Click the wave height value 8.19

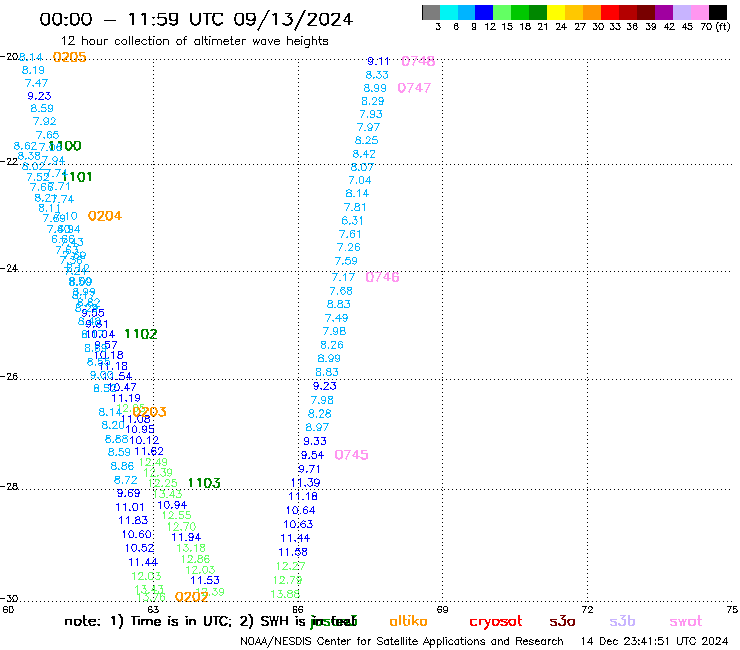tap(33, 70)
